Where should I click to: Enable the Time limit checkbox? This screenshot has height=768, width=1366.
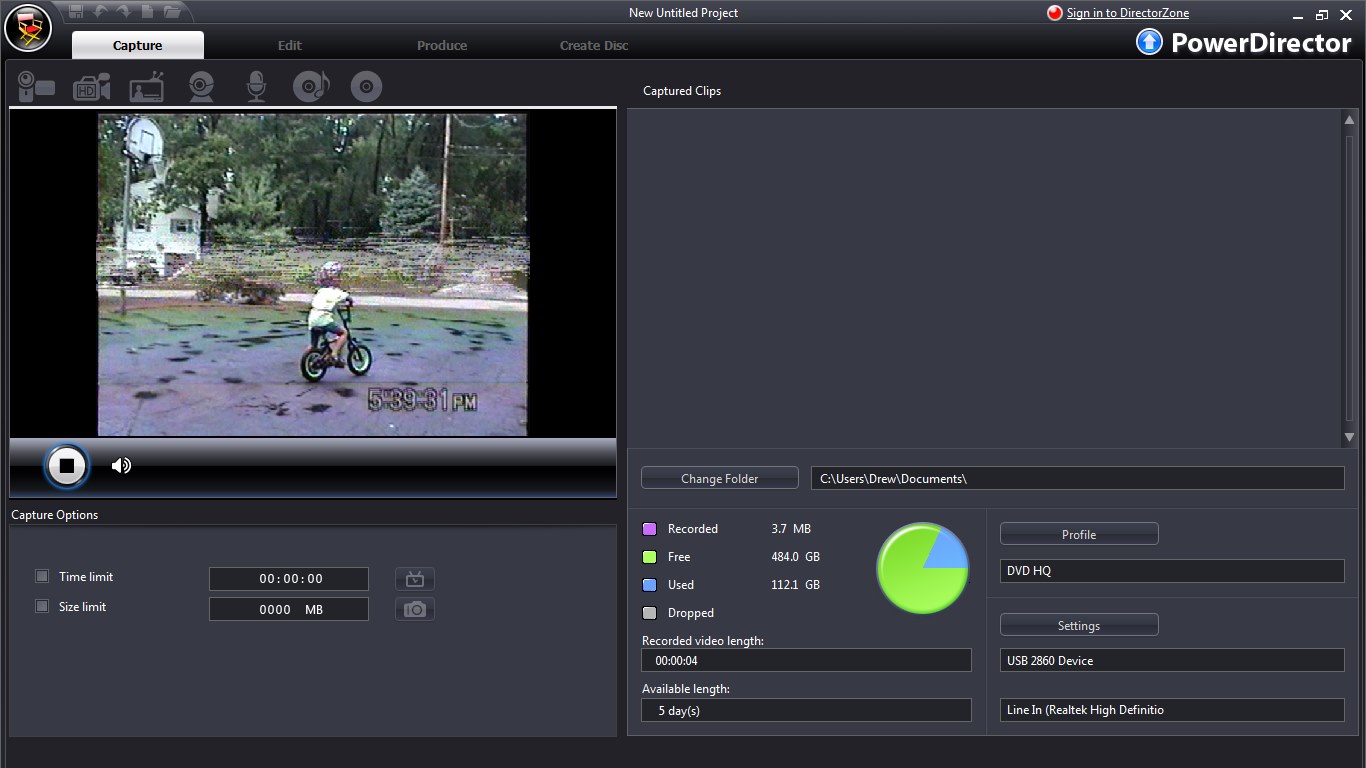(x=42, y=576)
